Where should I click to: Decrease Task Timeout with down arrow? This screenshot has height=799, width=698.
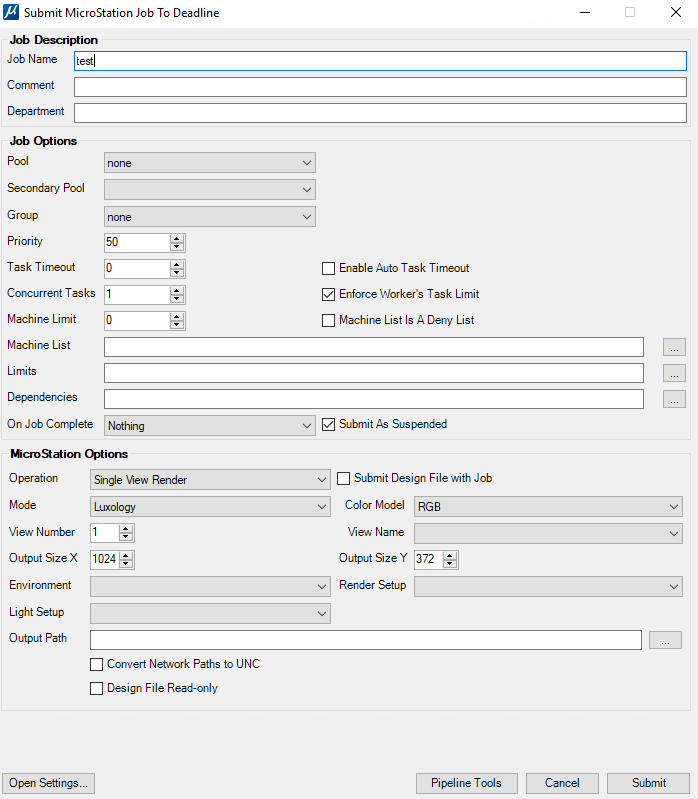[x=177, y=273]
